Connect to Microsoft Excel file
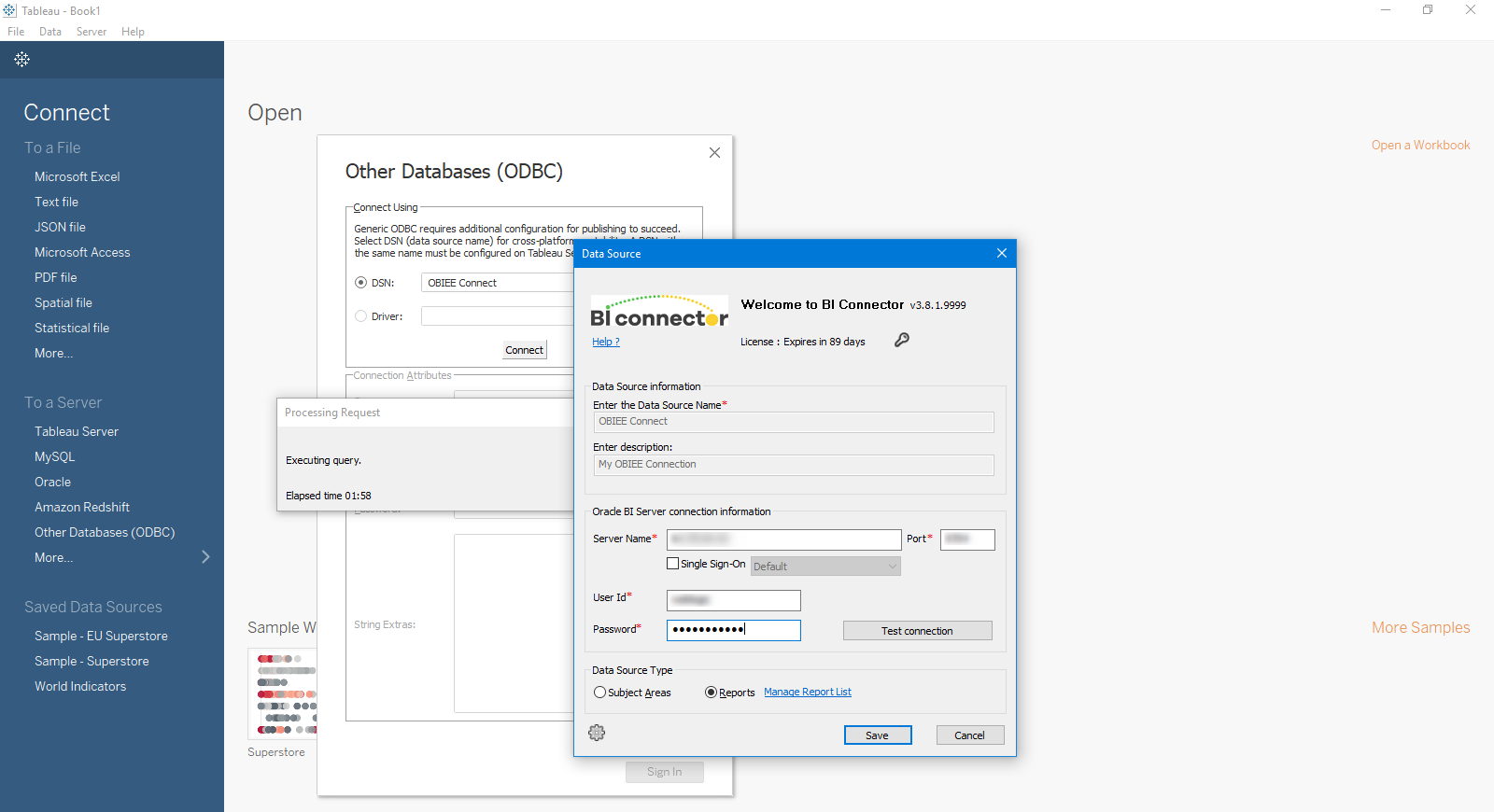 78,176
